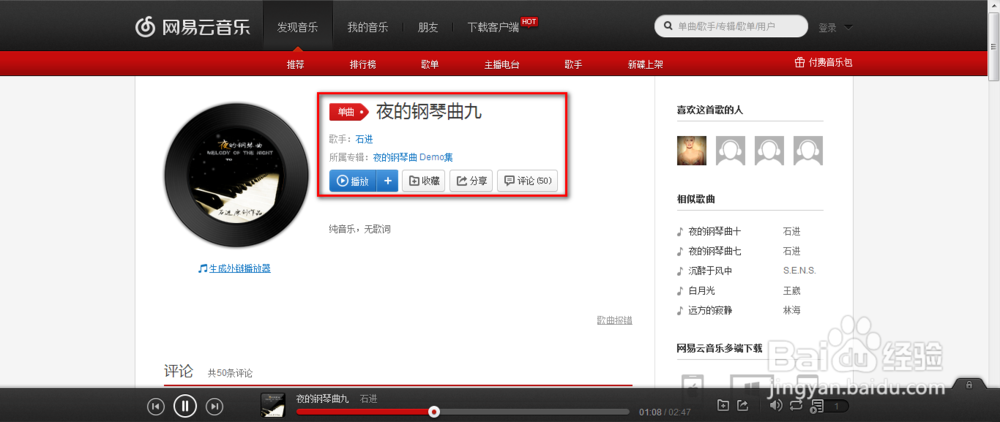Viewport: 1000px width, 422px height.
Task: Click the gift icon beside 付费音乐包
Action: (x=800, y=62)
